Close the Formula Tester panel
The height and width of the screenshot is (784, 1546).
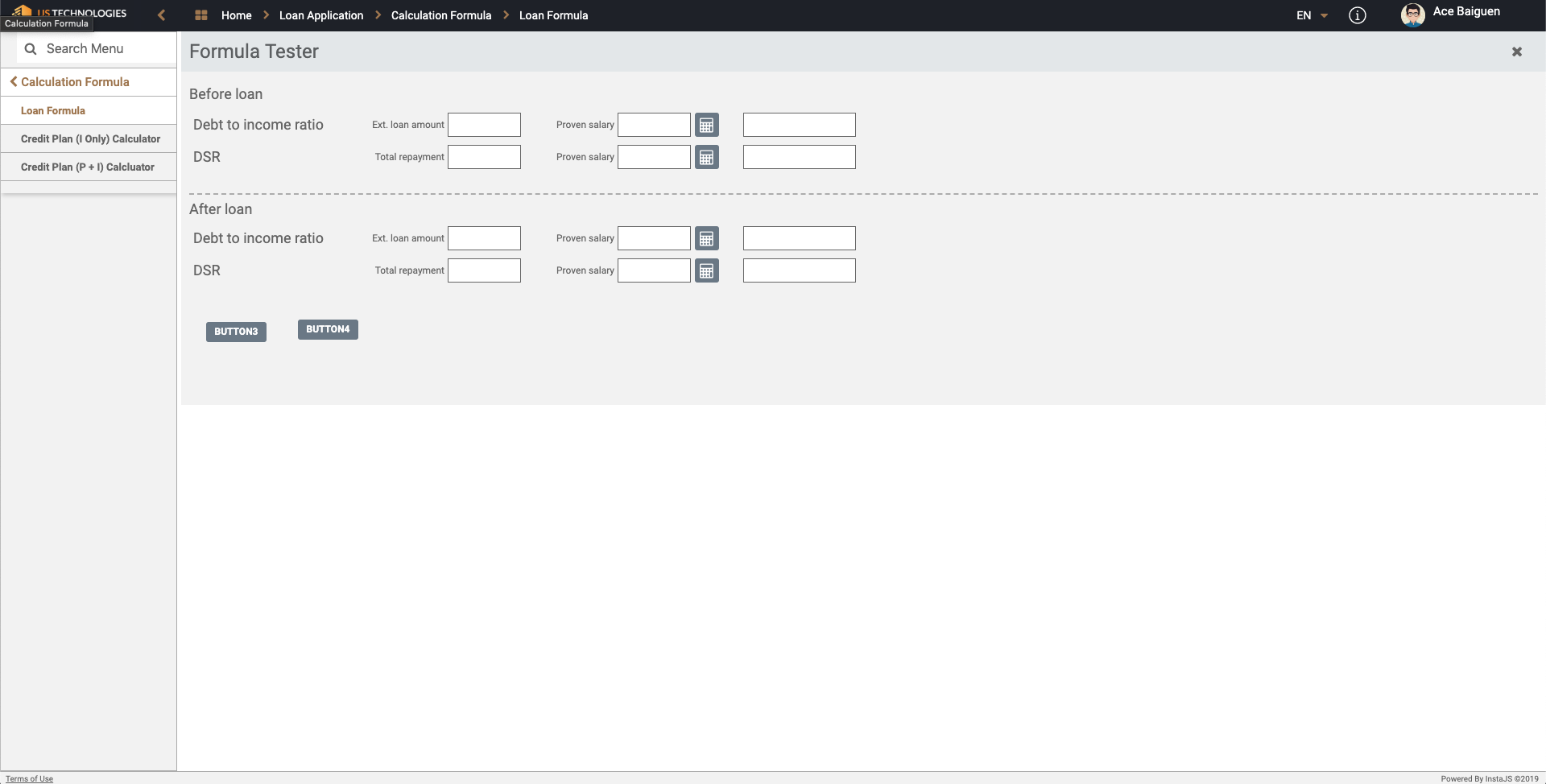click(1516, 52)
